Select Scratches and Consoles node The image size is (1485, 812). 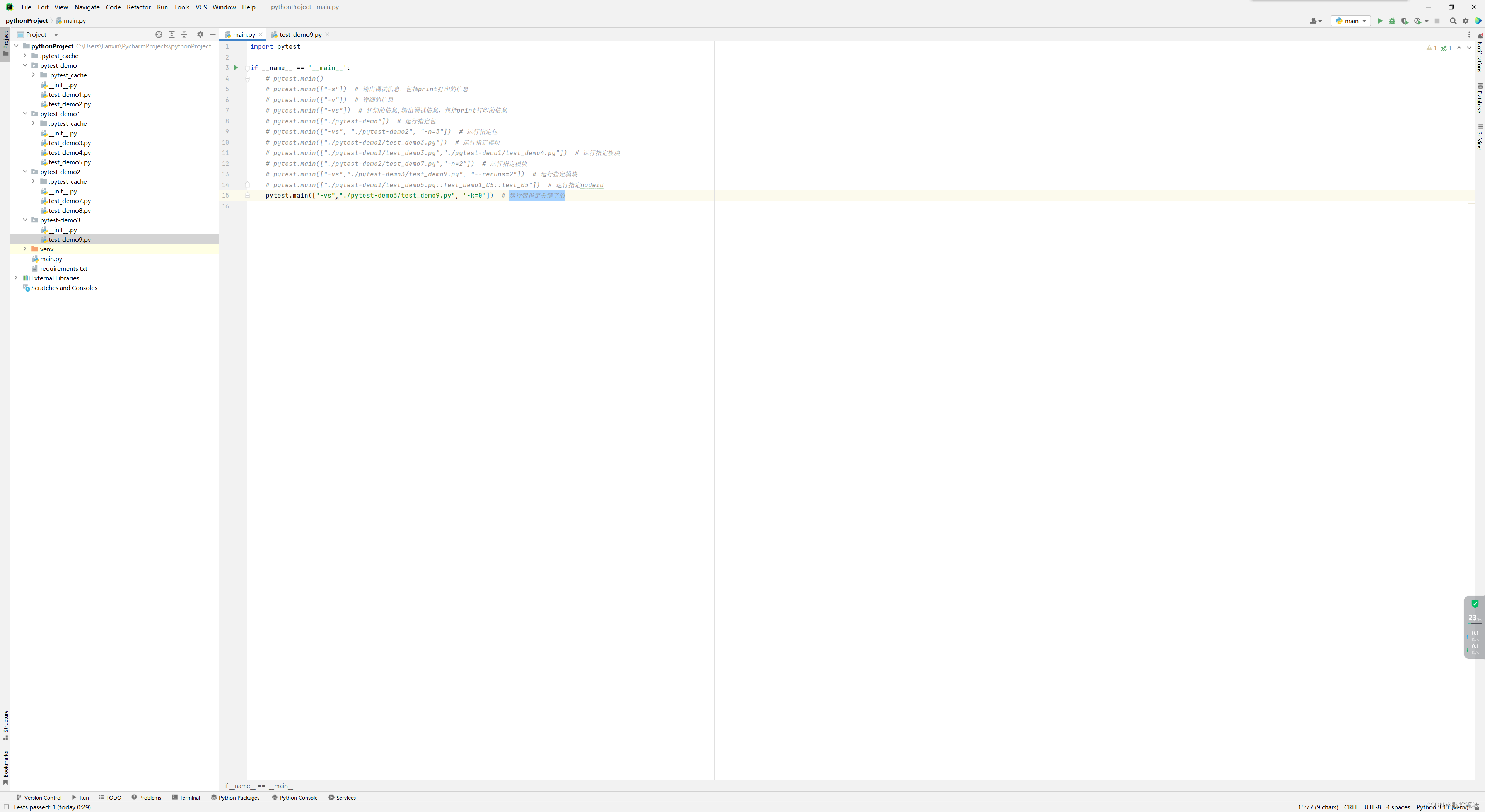[64, 288]
